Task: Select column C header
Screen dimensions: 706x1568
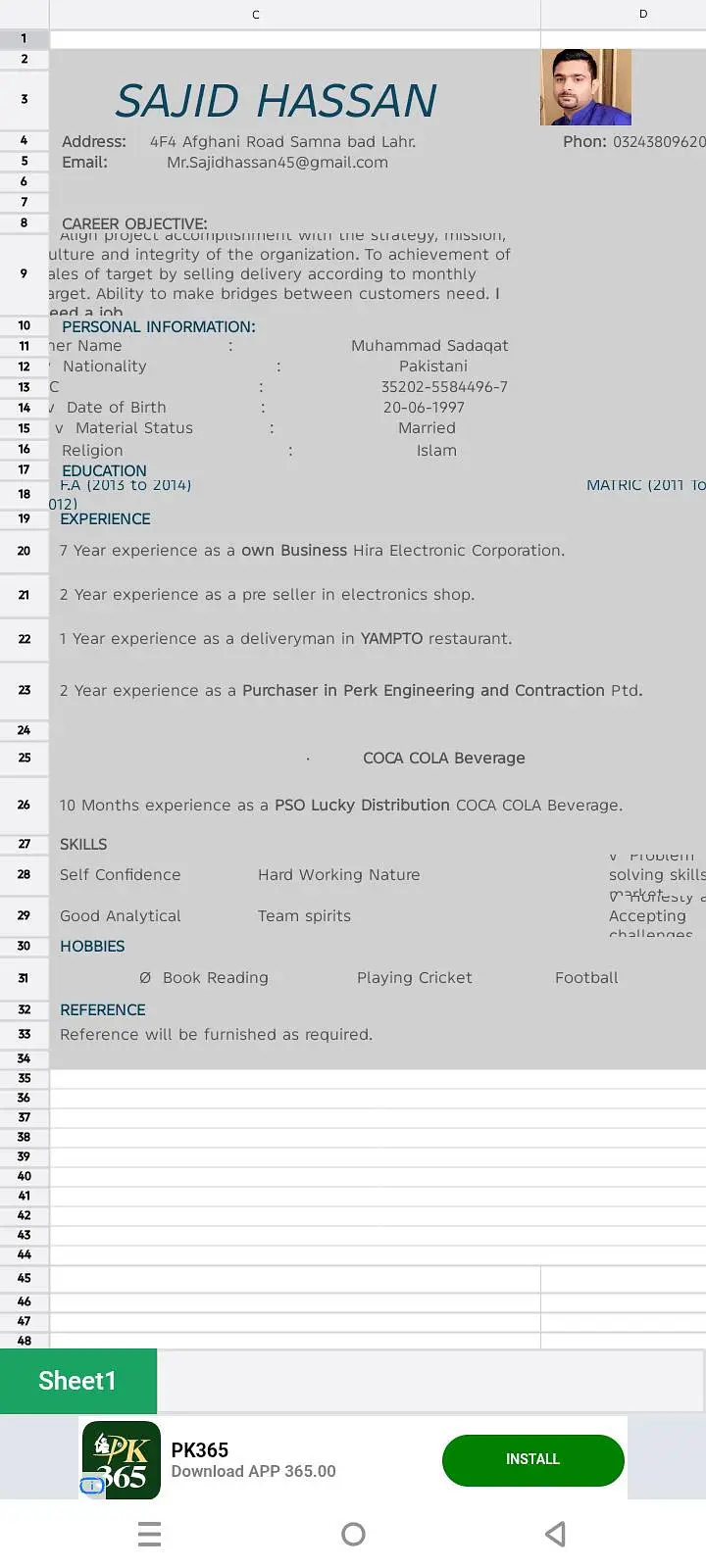Action: (256, 15)
